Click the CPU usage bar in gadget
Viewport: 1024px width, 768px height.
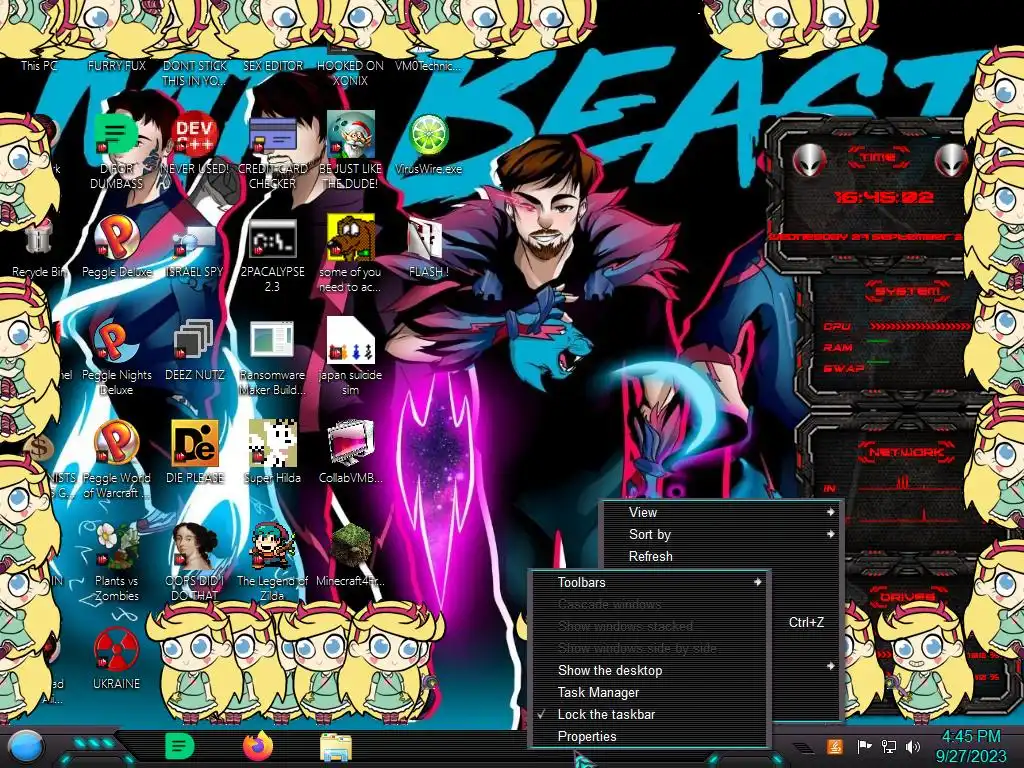click(x=921, y=326)
